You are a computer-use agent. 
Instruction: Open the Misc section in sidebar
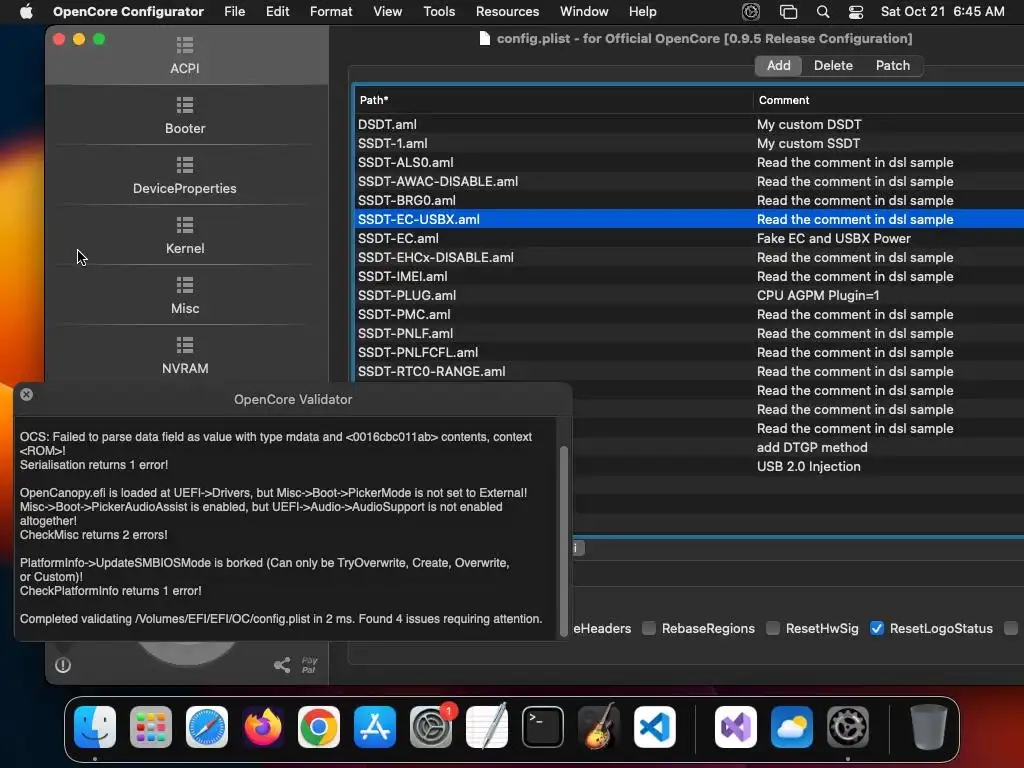click(185, 296)
